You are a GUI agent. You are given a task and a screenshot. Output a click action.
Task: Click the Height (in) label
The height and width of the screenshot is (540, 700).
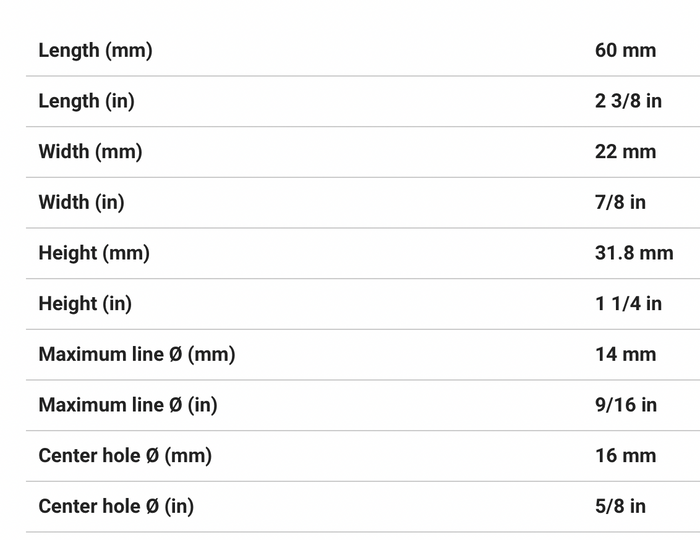click(x=85, y=304)
